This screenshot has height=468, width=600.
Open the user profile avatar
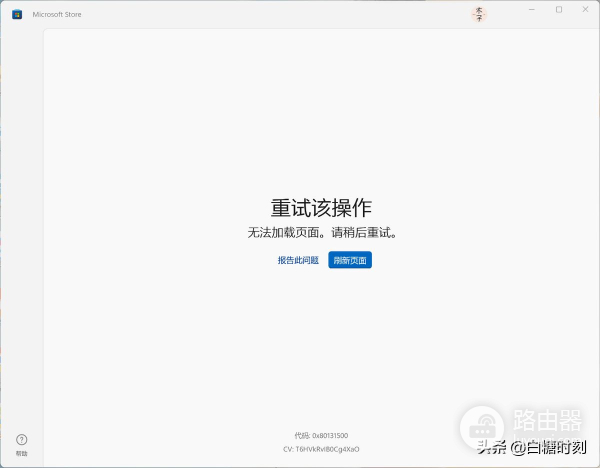(479, 14)
